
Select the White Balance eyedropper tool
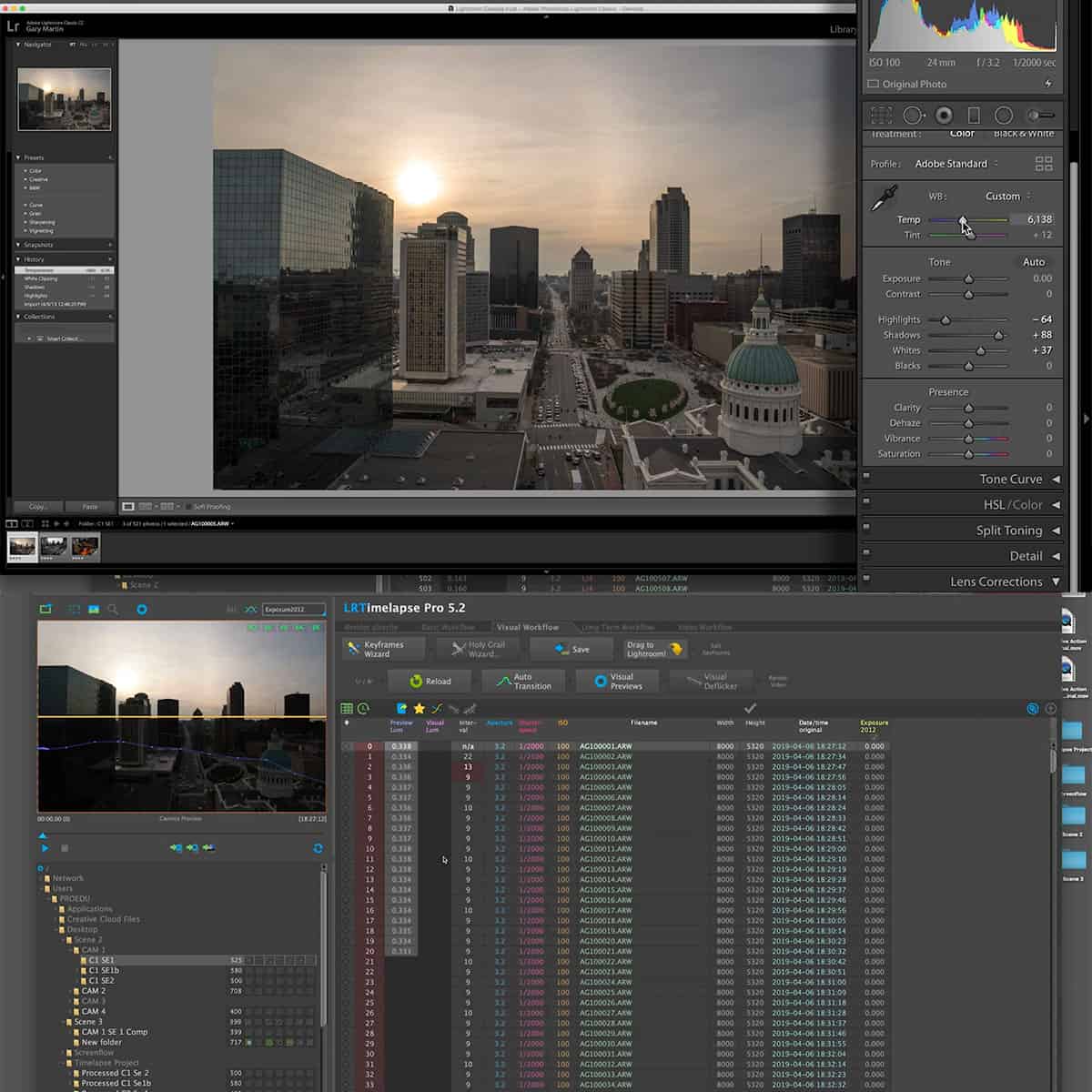tap(883, 197)
